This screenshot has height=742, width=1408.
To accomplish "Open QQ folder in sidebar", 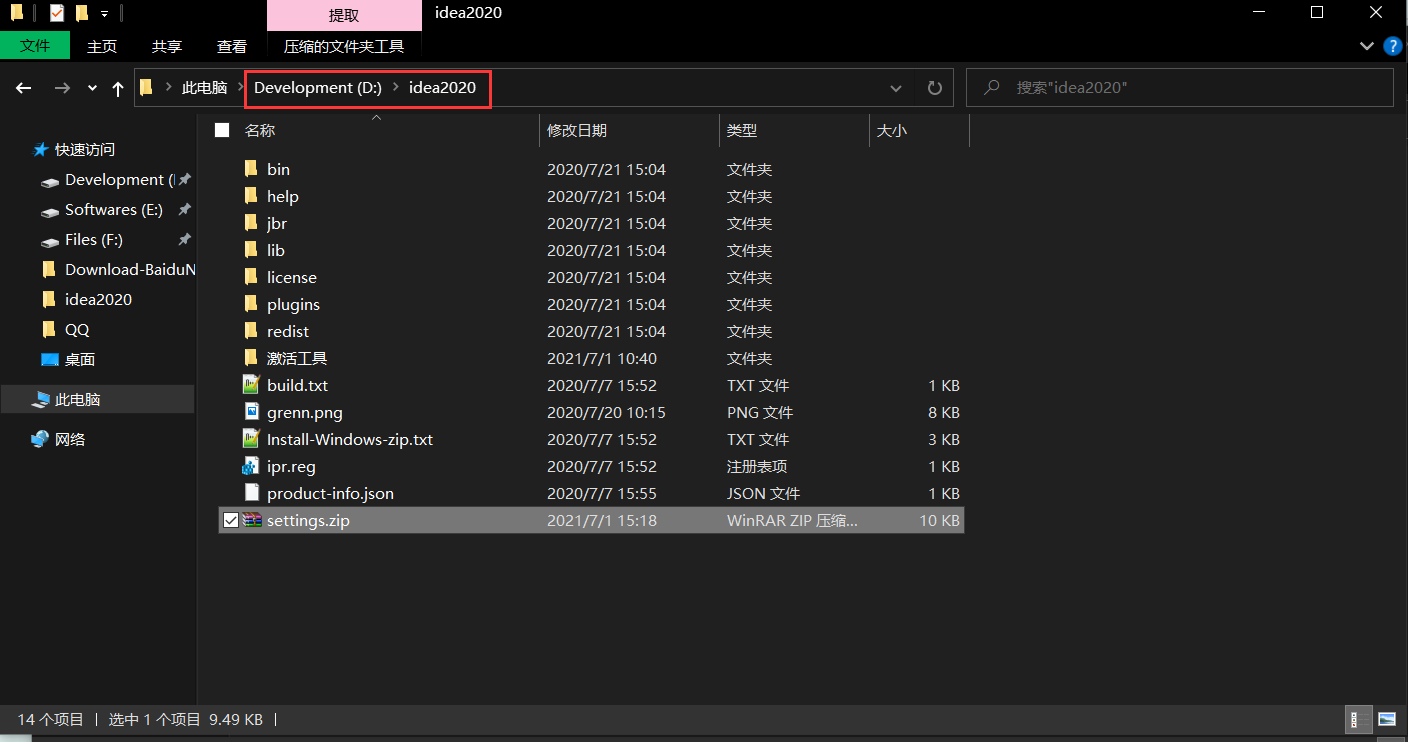I will (66, 330).
